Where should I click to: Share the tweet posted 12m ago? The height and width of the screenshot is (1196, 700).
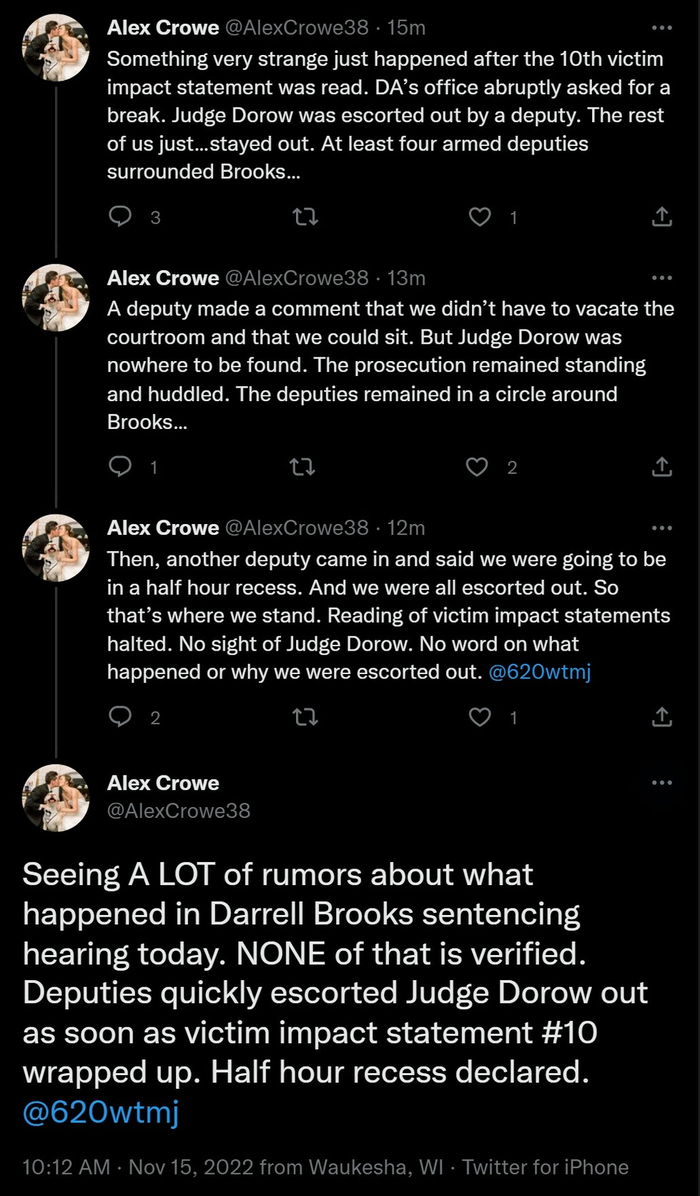click(661, 715)
